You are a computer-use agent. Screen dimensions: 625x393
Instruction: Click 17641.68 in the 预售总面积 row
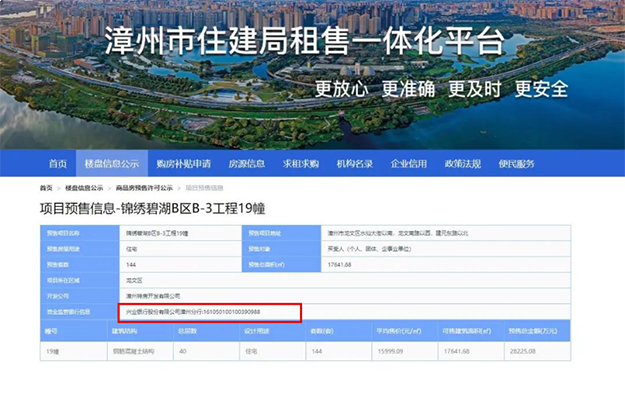tap(339, 265)
